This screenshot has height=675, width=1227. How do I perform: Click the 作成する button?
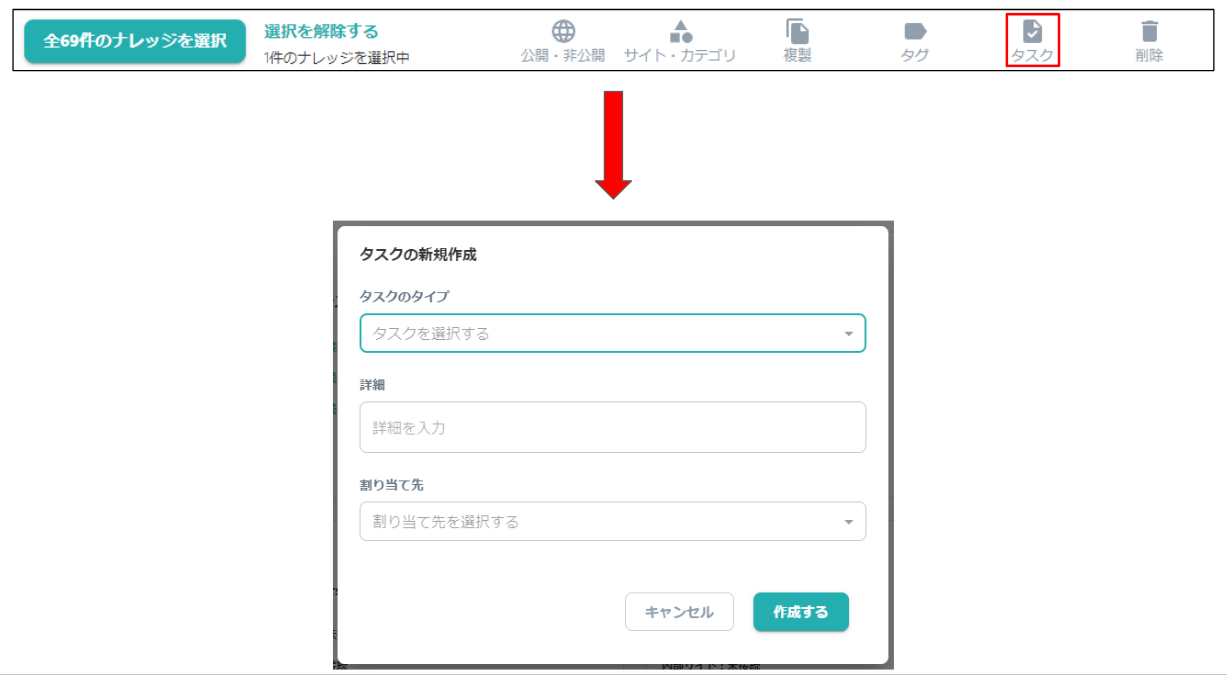(801, 612)
